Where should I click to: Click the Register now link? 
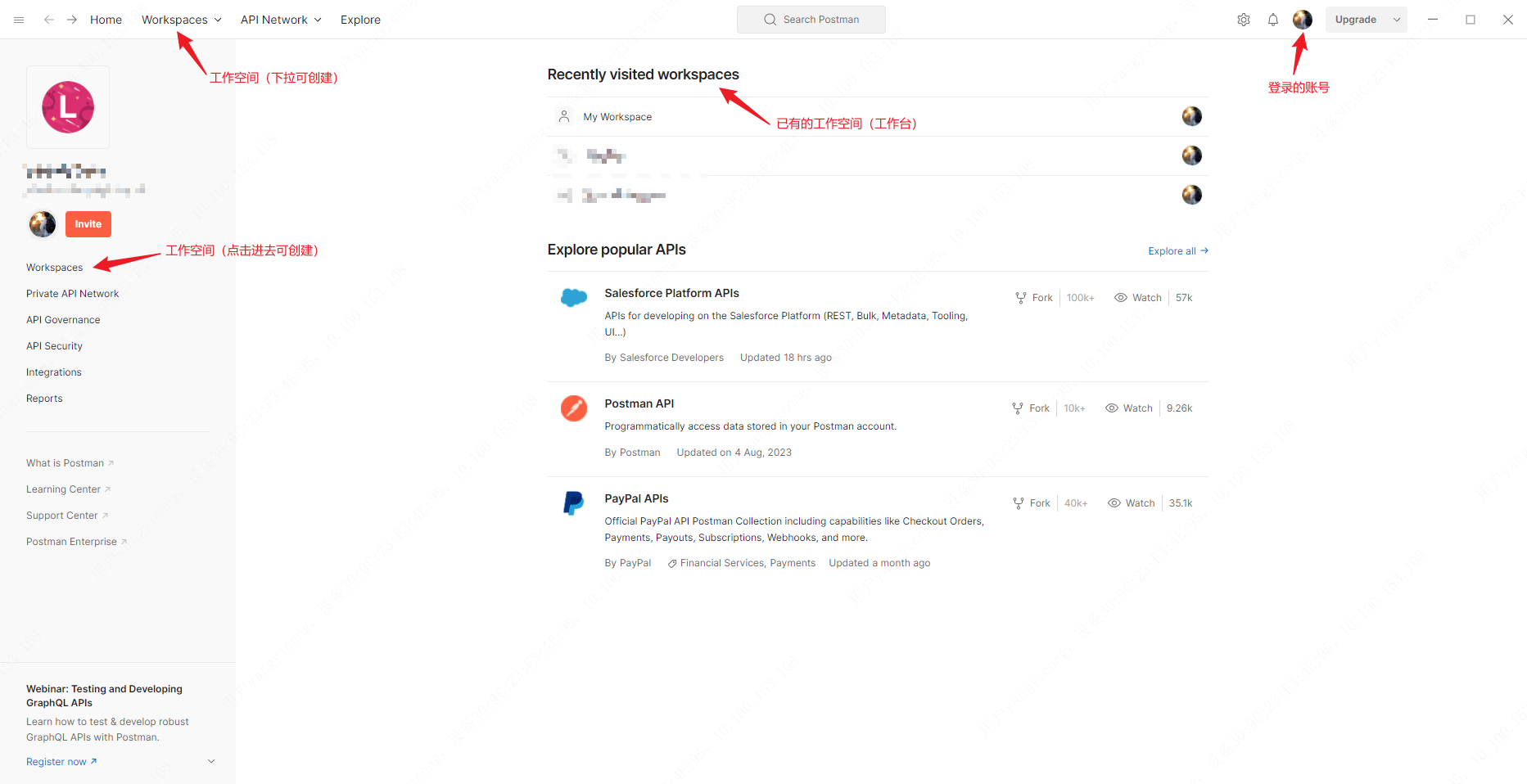click(61, 762)
